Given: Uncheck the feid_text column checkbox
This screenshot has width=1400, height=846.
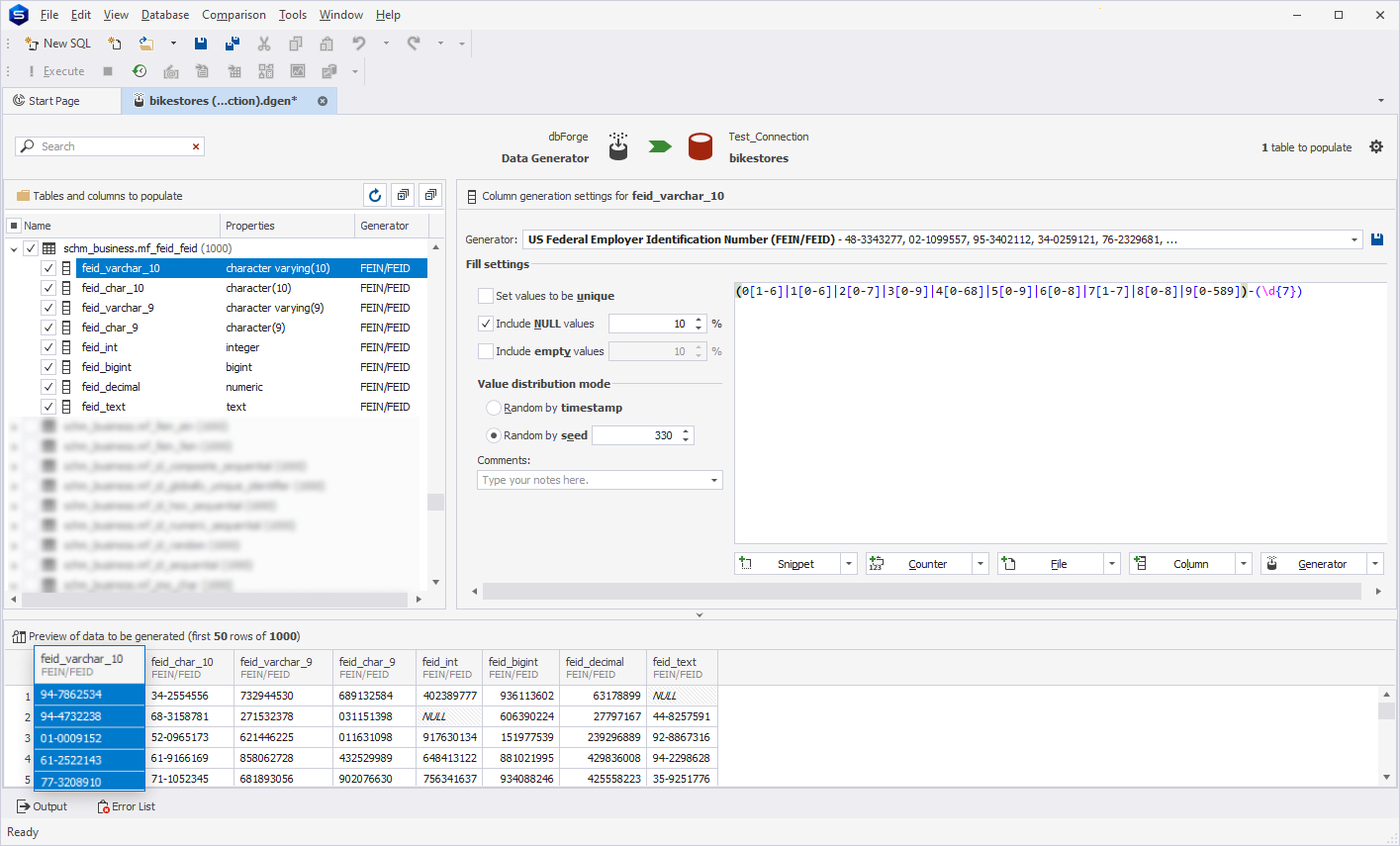Looking at the screenshot, I should [47, 407].
